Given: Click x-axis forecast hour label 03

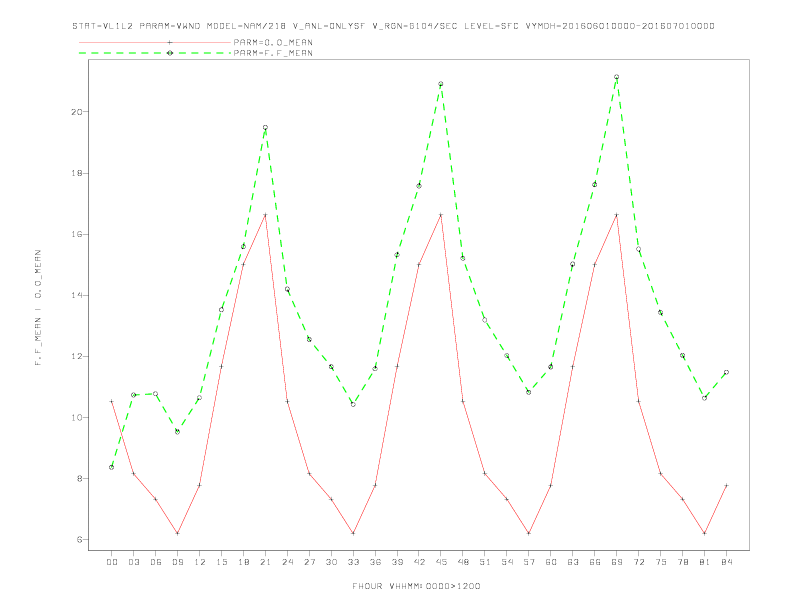Looking at the screenshot, I should pos(133,562).
